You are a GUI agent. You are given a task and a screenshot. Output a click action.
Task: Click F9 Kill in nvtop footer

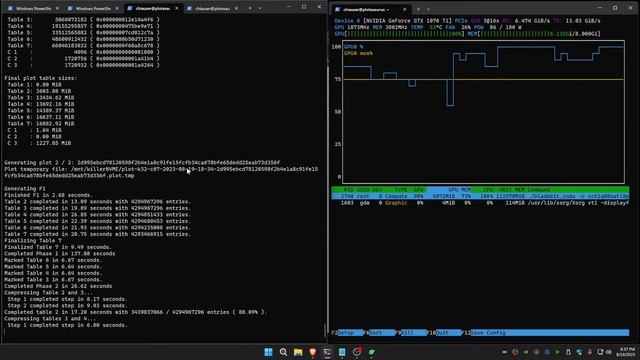click(x=411, y=333)
